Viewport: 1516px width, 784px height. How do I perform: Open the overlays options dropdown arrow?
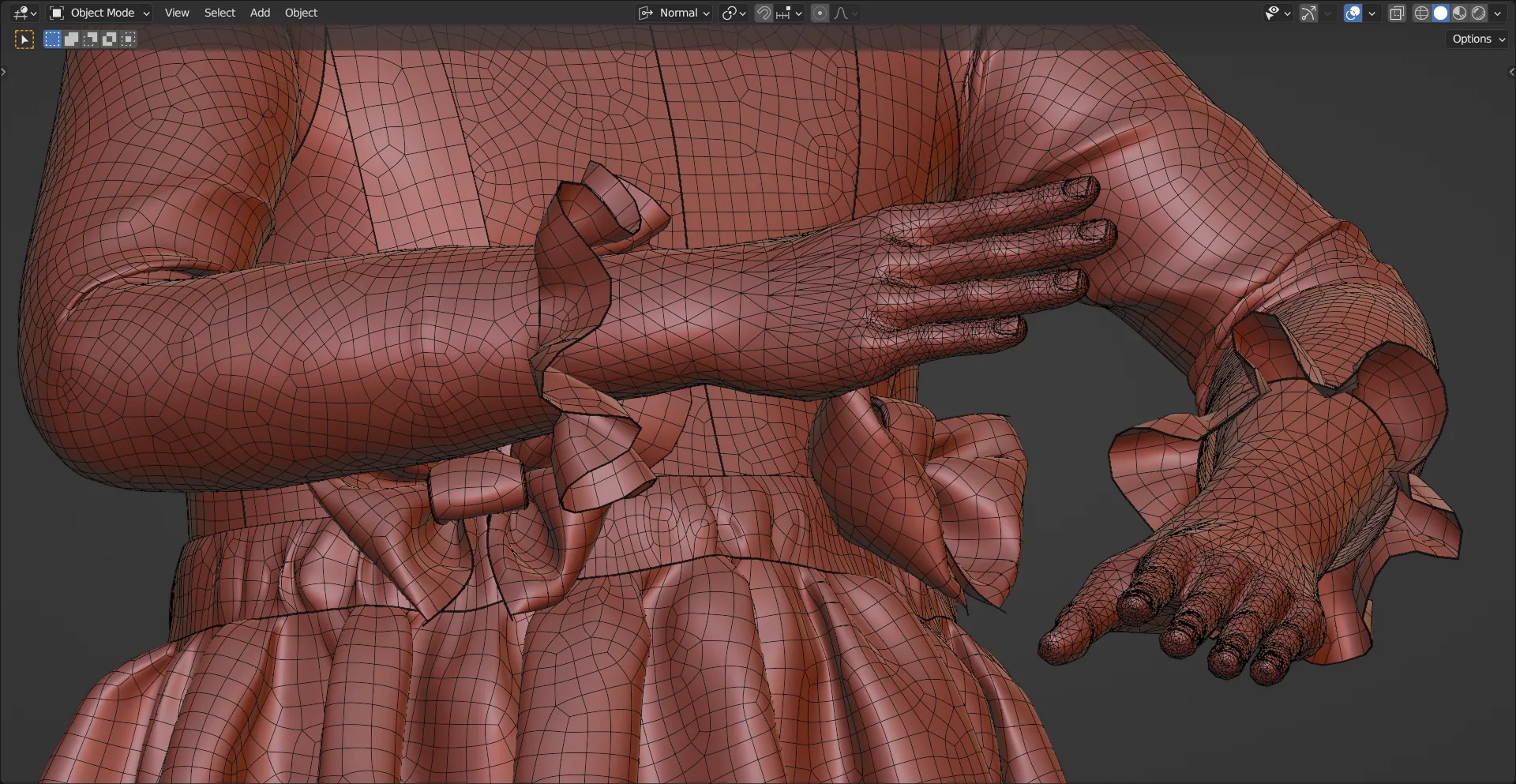click(1372, 13)
